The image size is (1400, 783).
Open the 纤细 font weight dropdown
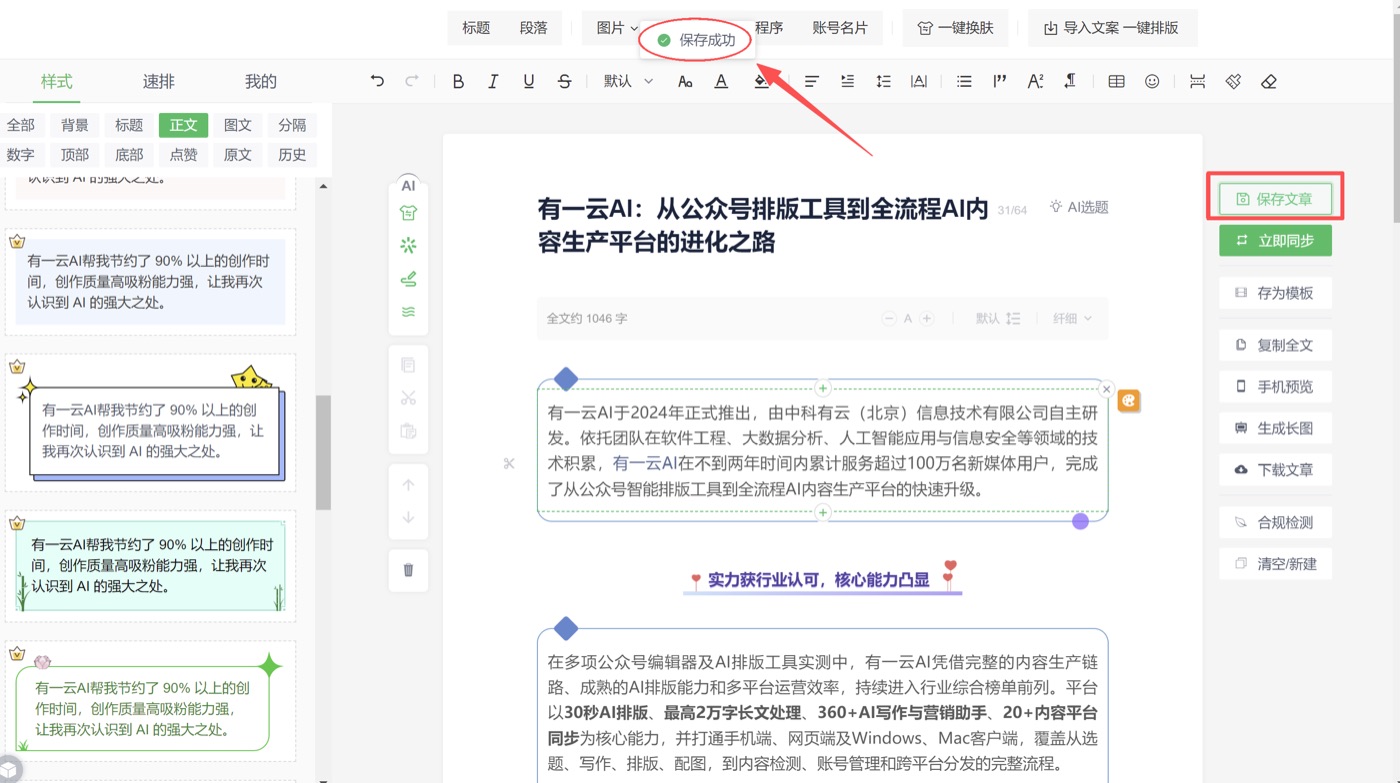pyautogui.click(x=1072, y=318)
